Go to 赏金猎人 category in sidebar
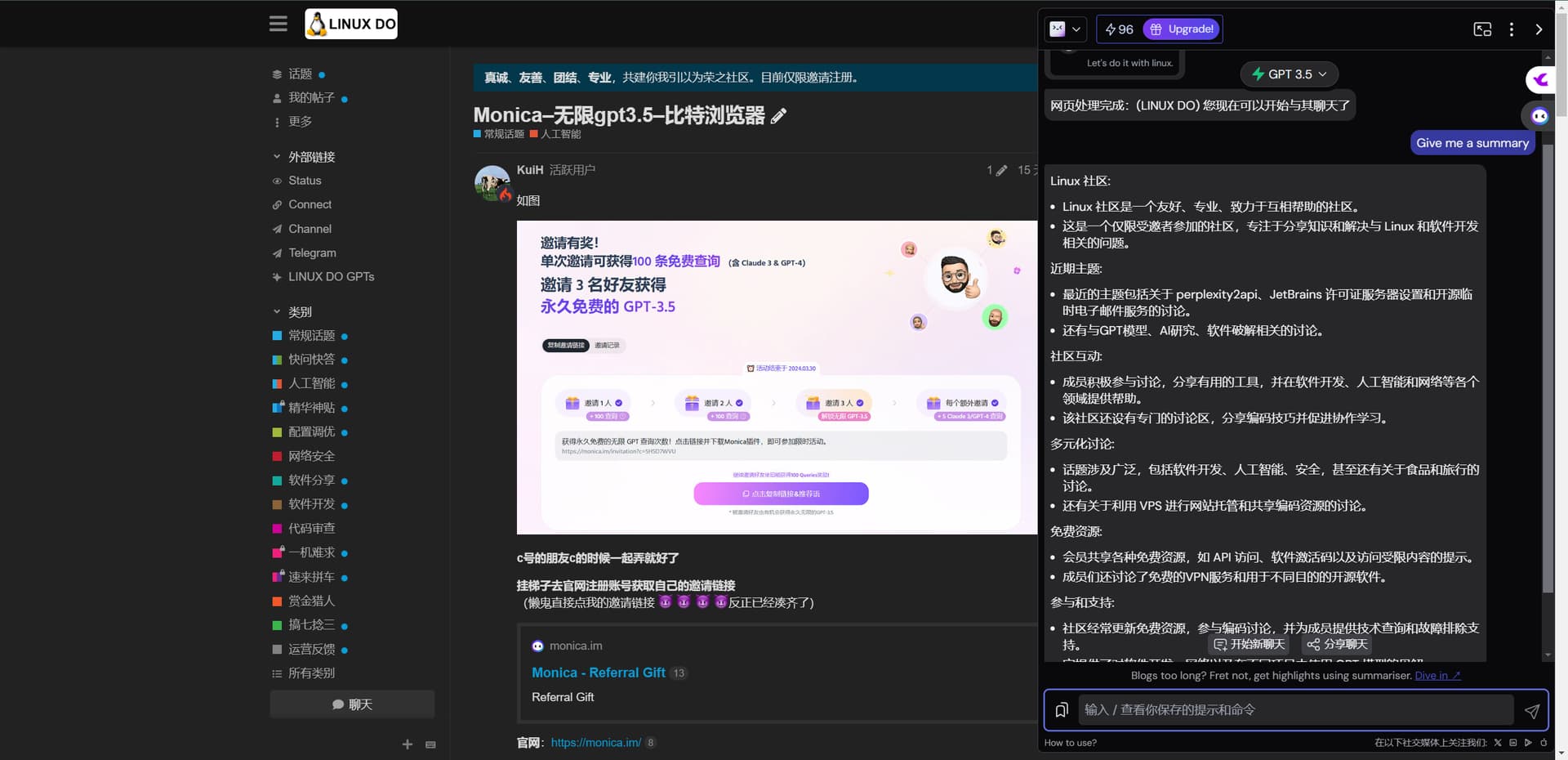Viewport: 1568px width, 760px height. click(x=311, y=601)
